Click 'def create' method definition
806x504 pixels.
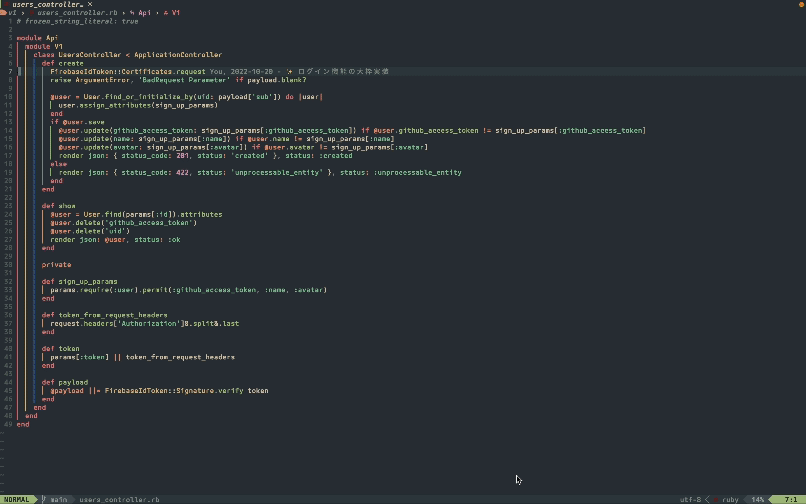pos(62,63)
